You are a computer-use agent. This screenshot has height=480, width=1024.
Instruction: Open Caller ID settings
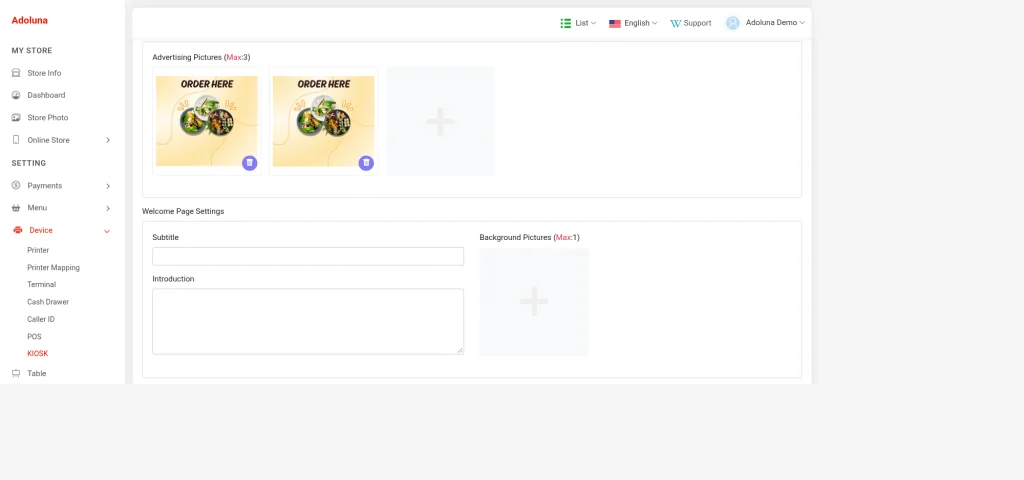click(40, 319)
